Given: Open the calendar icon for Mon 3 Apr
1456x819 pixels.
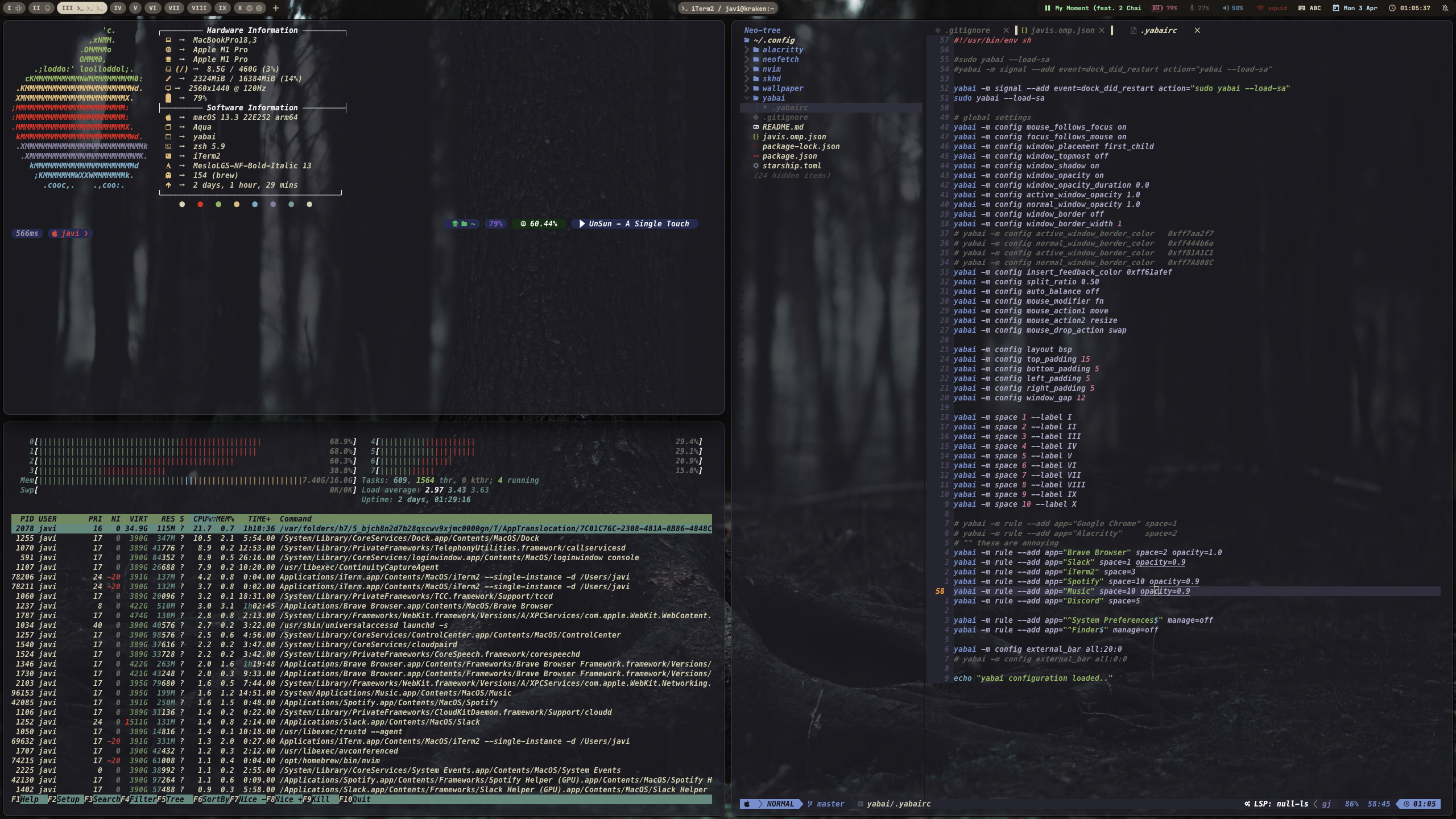Looking at the screenshot, I should 1336,8.
